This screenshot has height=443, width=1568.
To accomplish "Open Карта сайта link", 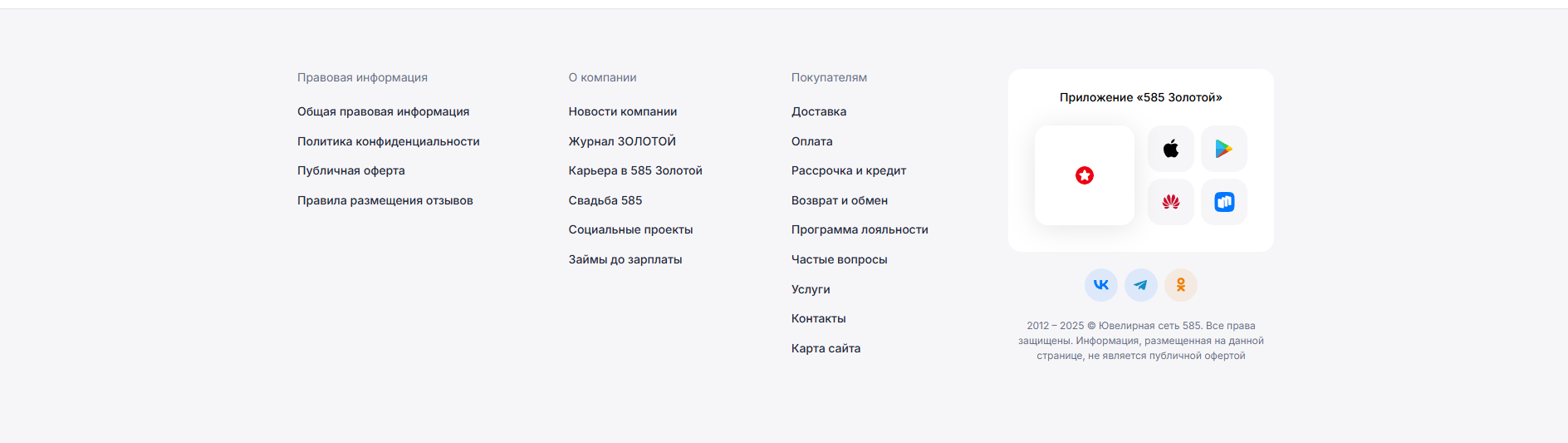I will pyautogui.click(x=826, y=348).
